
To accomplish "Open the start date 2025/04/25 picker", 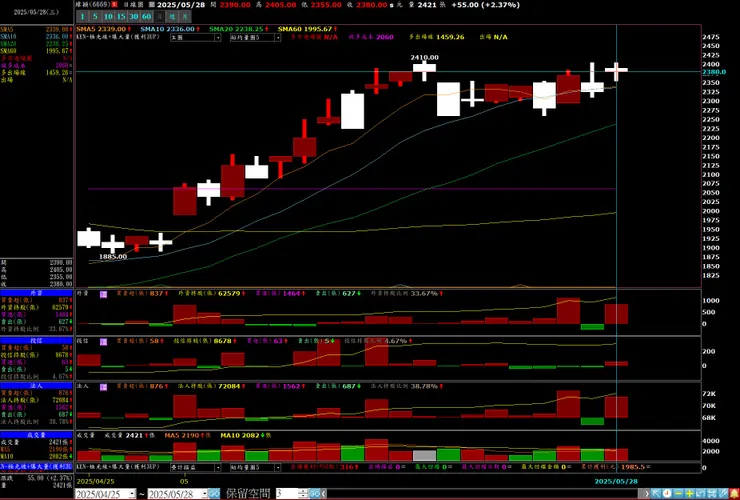I will [106, 494].
